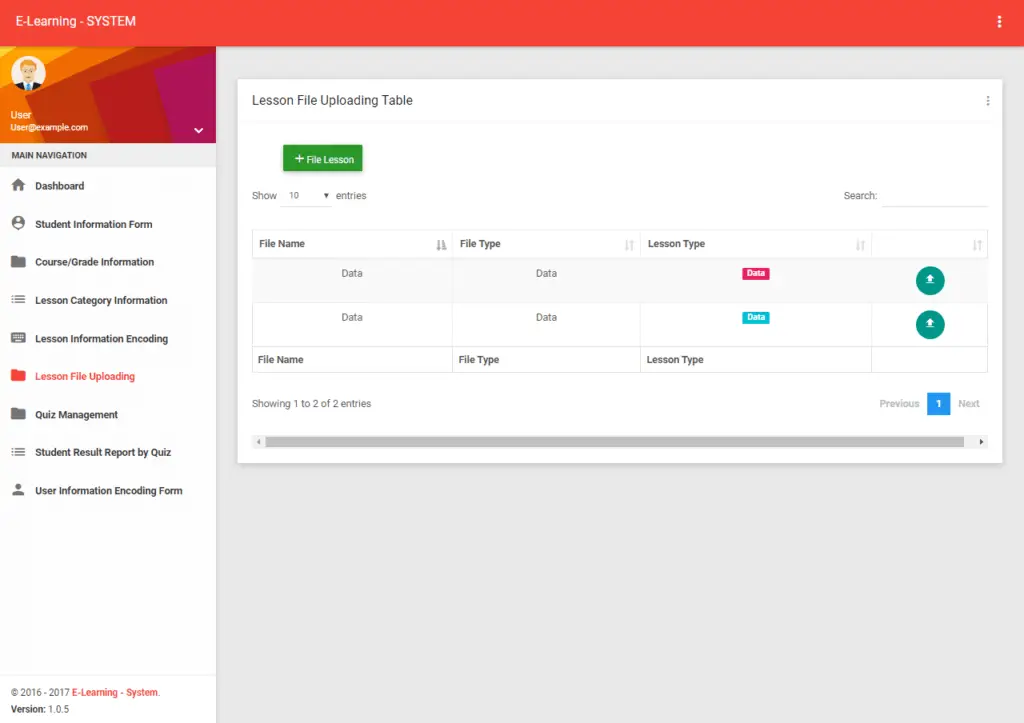The image size is (1024, 723).
Task: Open the Course/Grade Information folder icon
Action: point(18,261)
